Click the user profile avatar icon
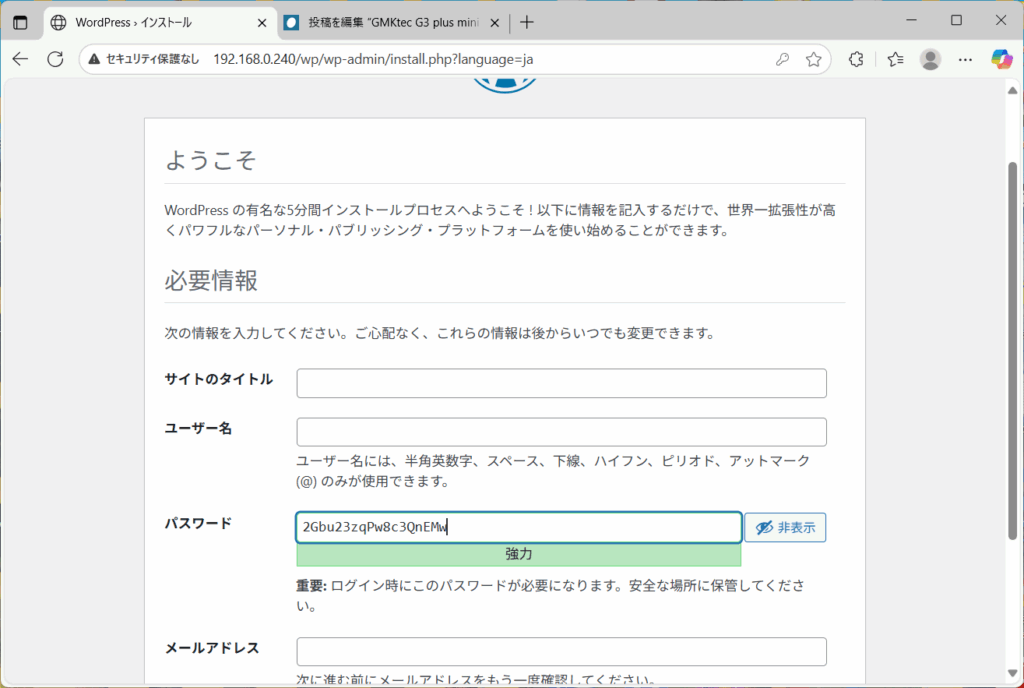 [930, 60]
